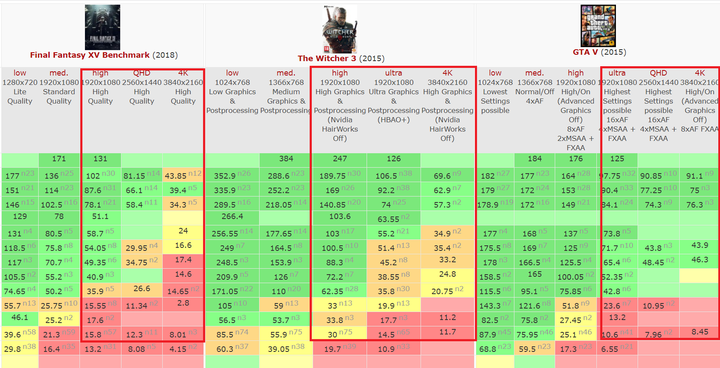The height and width of the screenshot is (368, 720).
Task: Click the 17.4 red cell
Action: 183,261
